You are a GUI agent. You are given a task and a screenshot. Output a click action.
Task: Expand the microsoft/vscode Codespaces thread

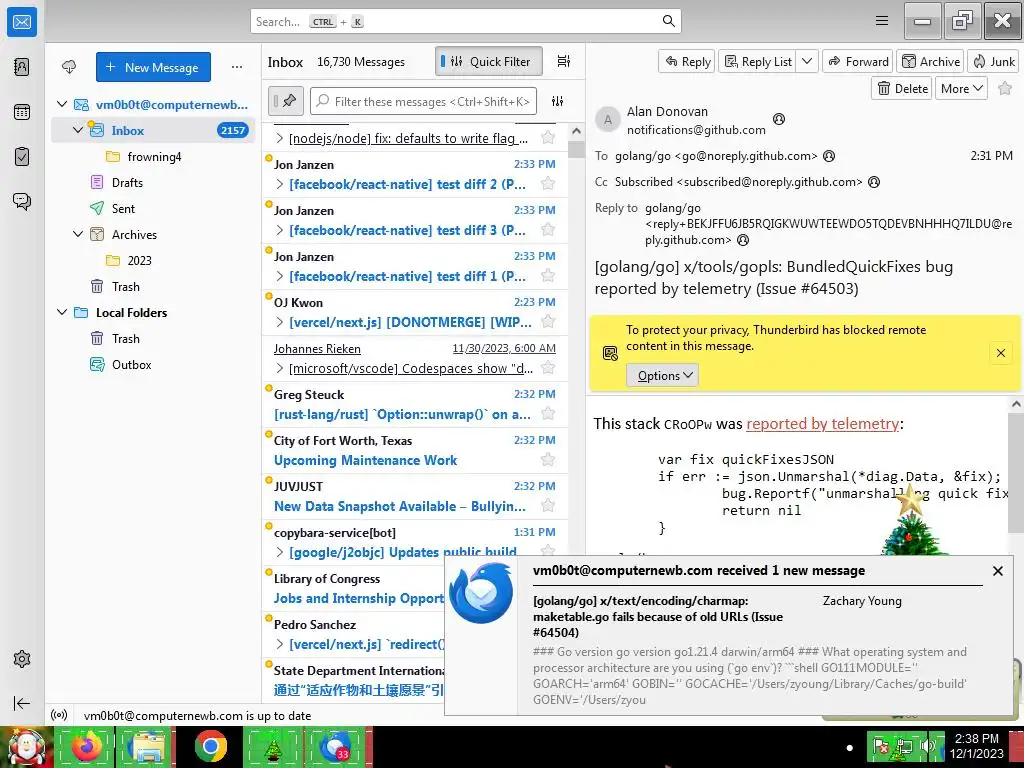click(x=280, y=368)
